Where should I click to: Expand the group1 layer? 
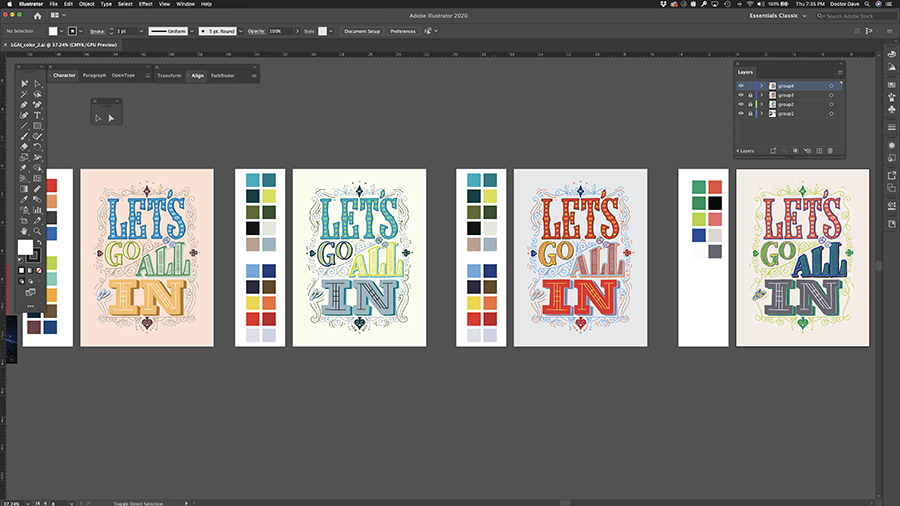point(762,114)
